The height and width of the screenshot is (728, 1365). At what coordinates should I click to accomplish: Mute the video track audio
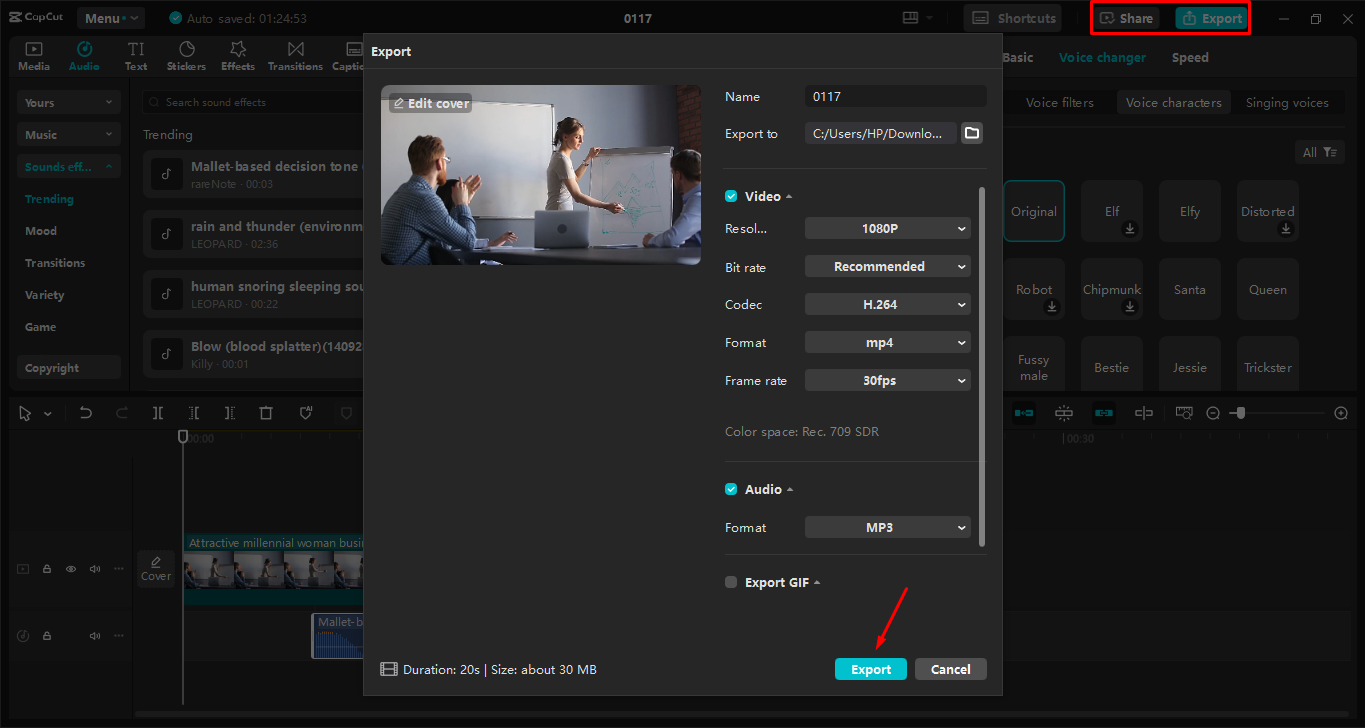95,569
